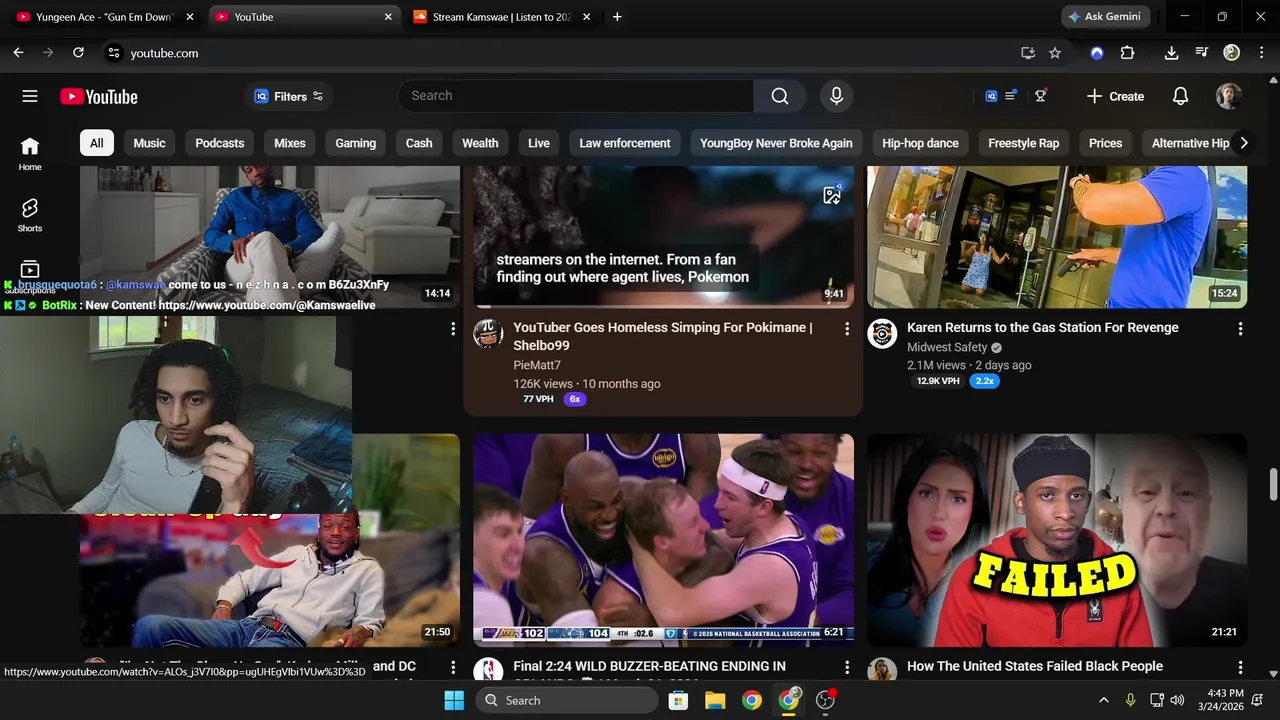Click the Create button
Viewport: 1280px width, 720px height.
point(1116,96)
